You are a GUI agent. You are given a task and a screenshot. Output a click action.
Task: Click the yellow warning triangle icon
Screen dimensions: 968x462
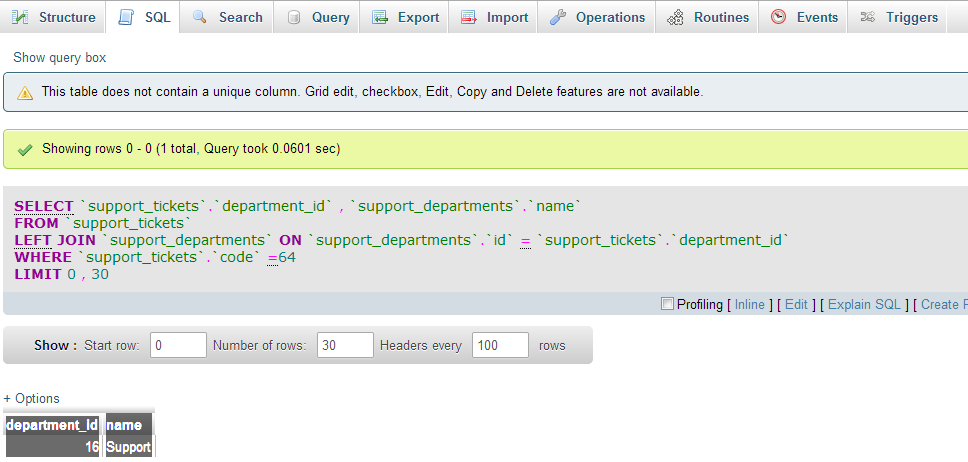pyautogui.click(x=25, y=93)
